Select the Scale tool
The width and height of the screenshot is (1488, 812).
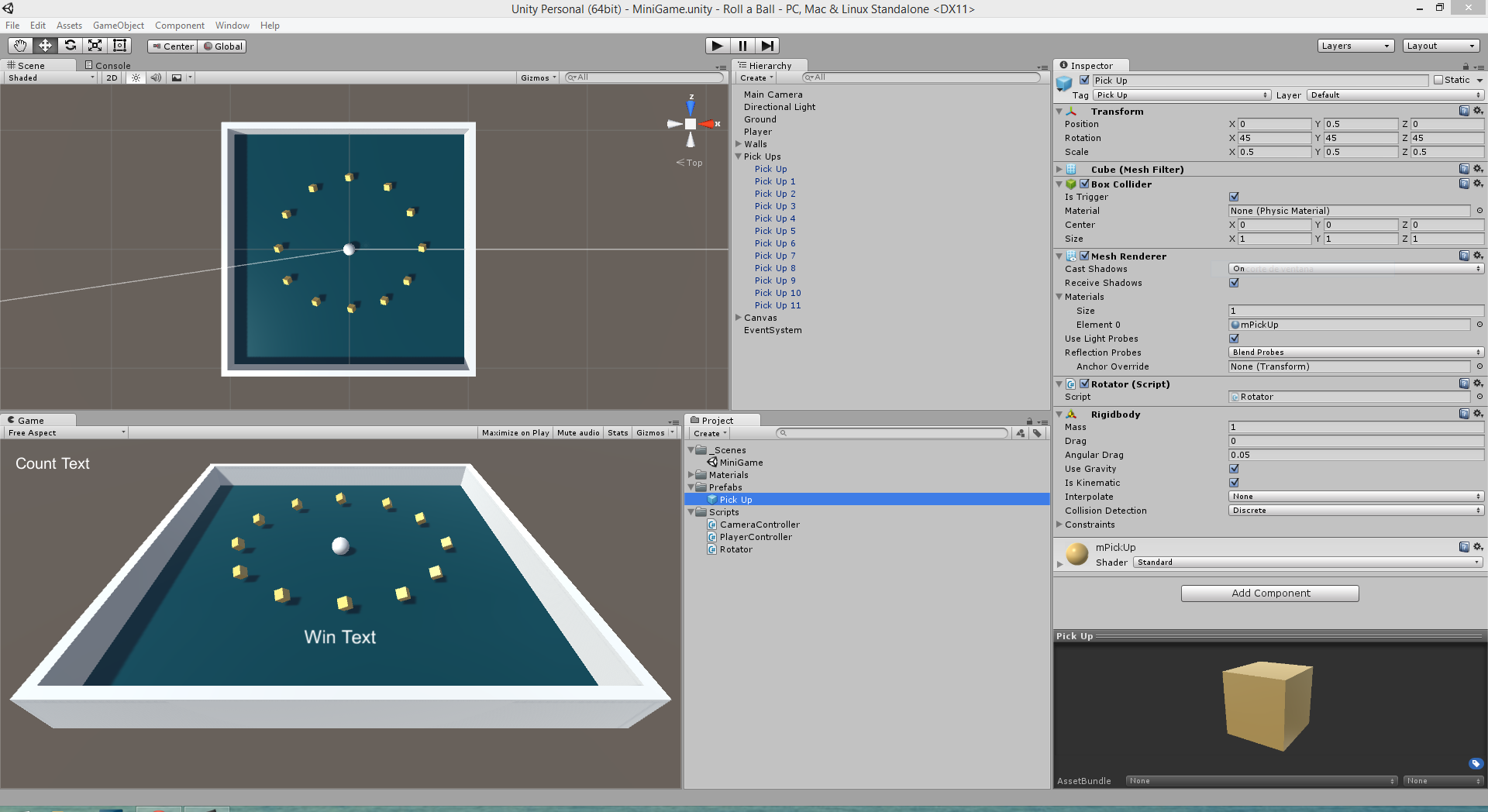point(95,46)
